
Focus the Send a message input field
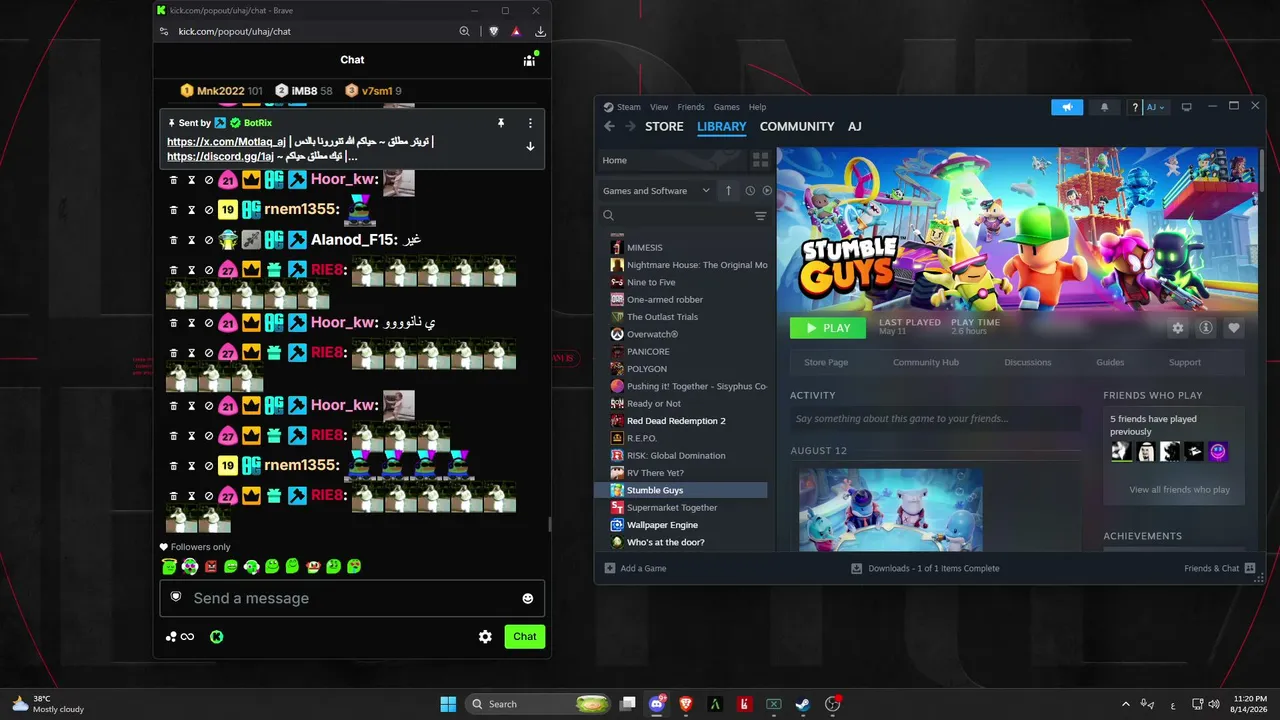(352, 598)
